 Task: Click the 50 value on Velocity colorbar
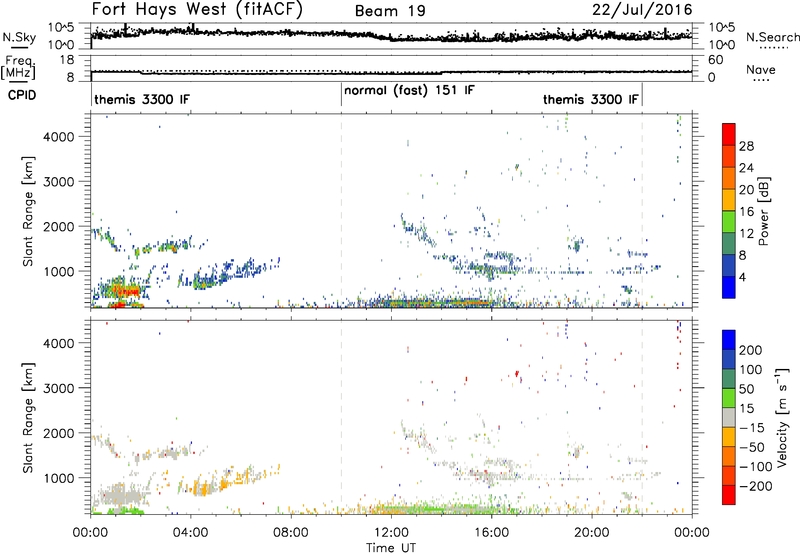point(746,389)
